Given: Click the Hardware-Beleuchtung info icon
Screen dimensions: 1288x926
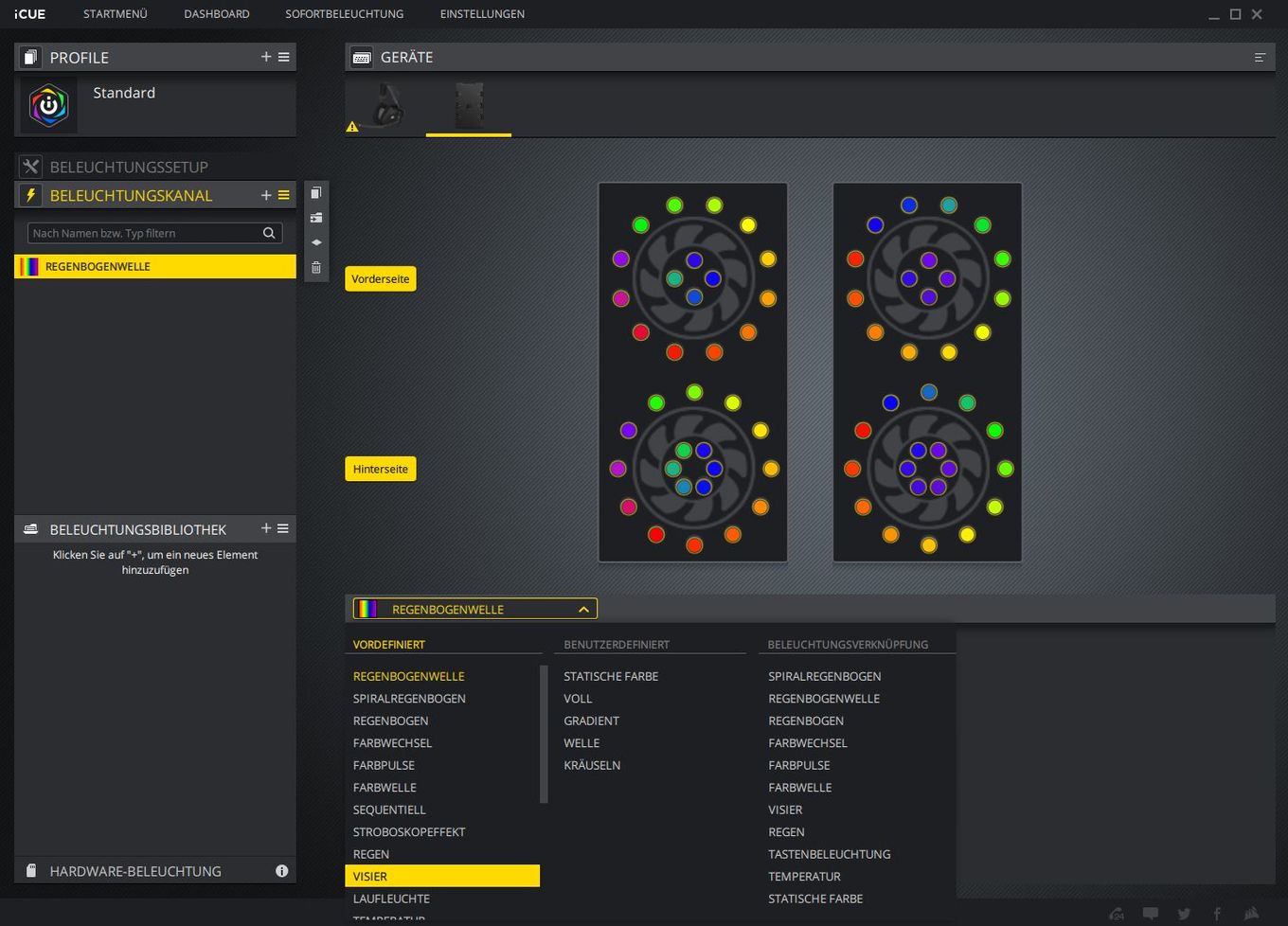Looking at the screenshot, I should coord(281,871).
